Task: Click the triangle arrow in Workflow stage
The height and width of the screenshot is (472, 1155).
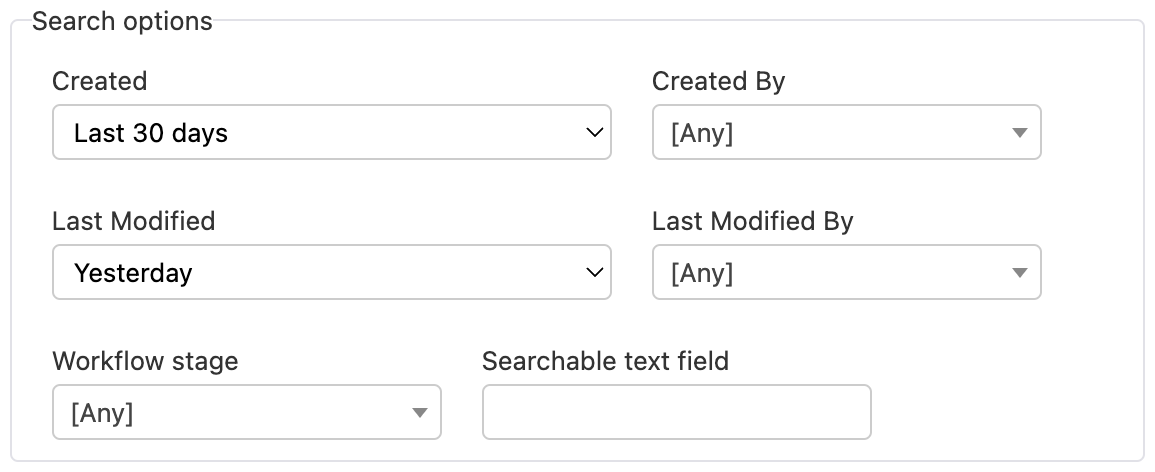Action: 419,412
